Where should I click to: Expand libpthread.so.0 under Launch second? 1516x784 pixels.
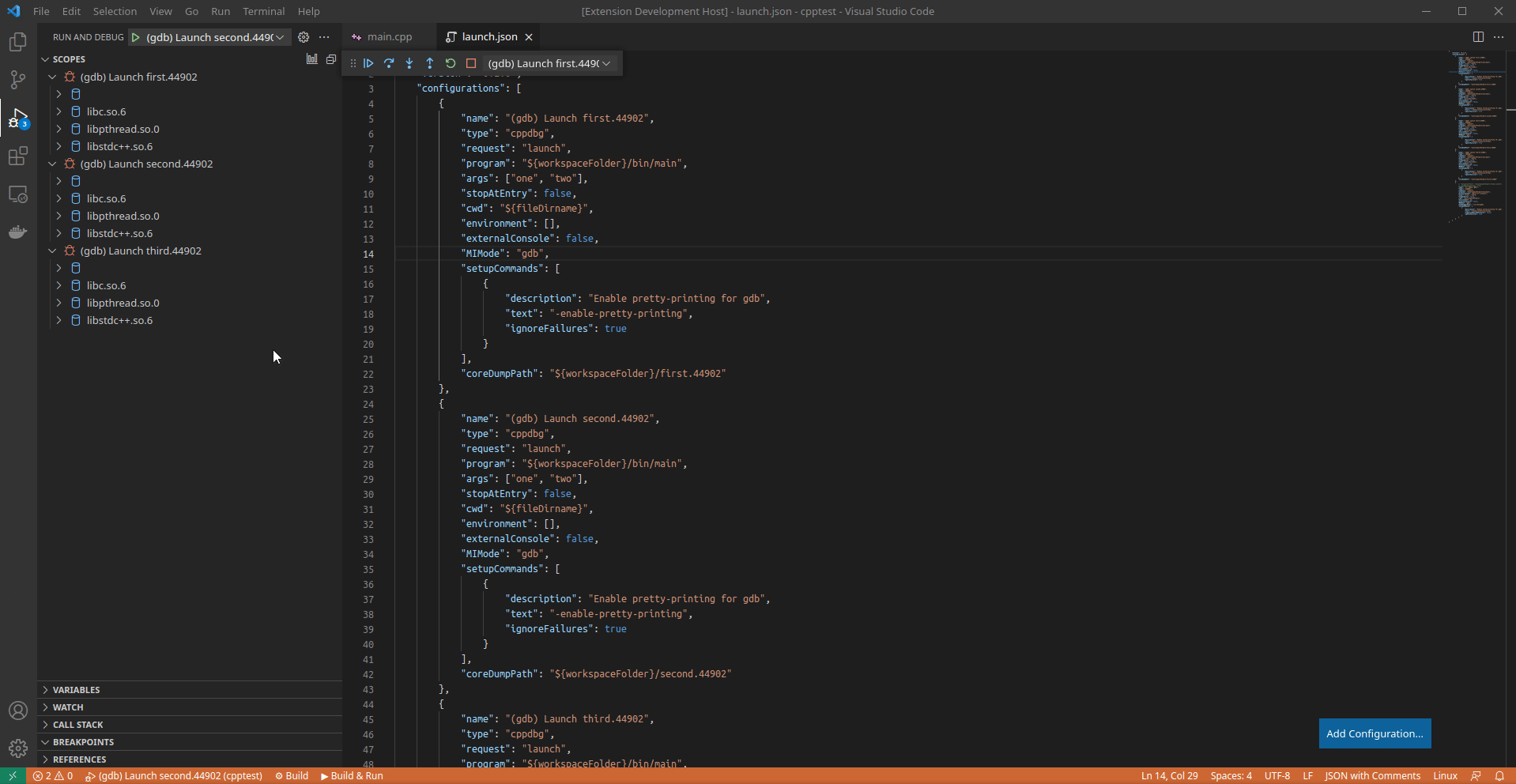pos(58,216)
